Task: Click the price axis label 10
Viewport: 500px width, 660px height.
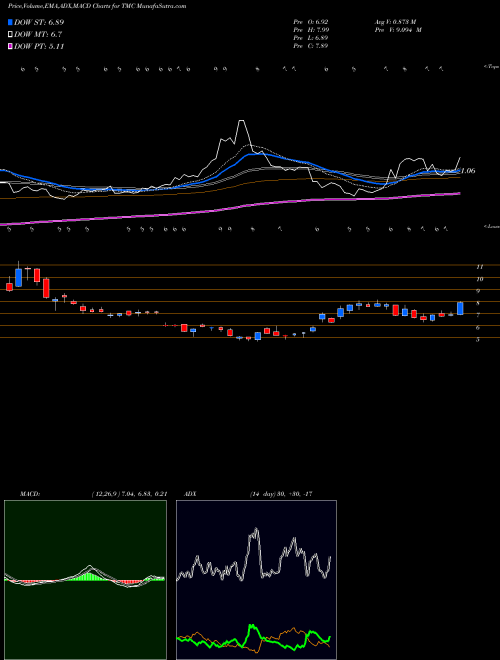Action: tap(479, 279)
